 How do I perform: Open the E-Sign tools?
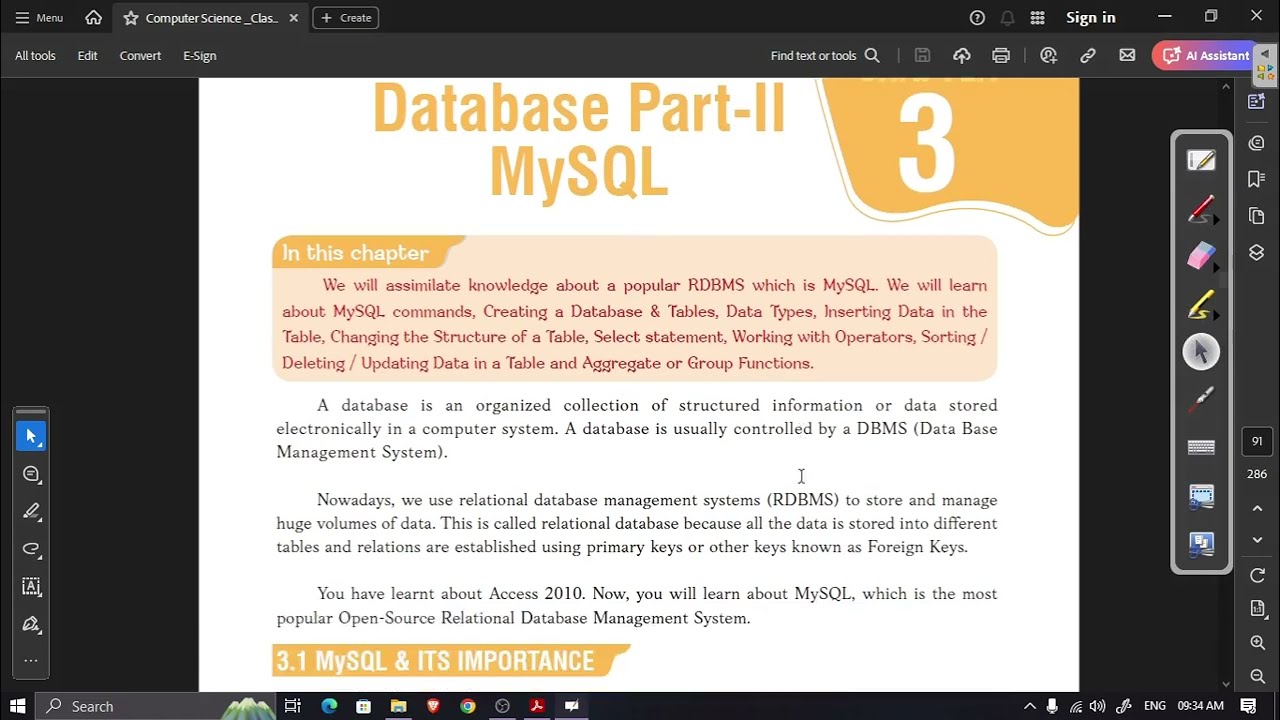[x=199, y=56]
